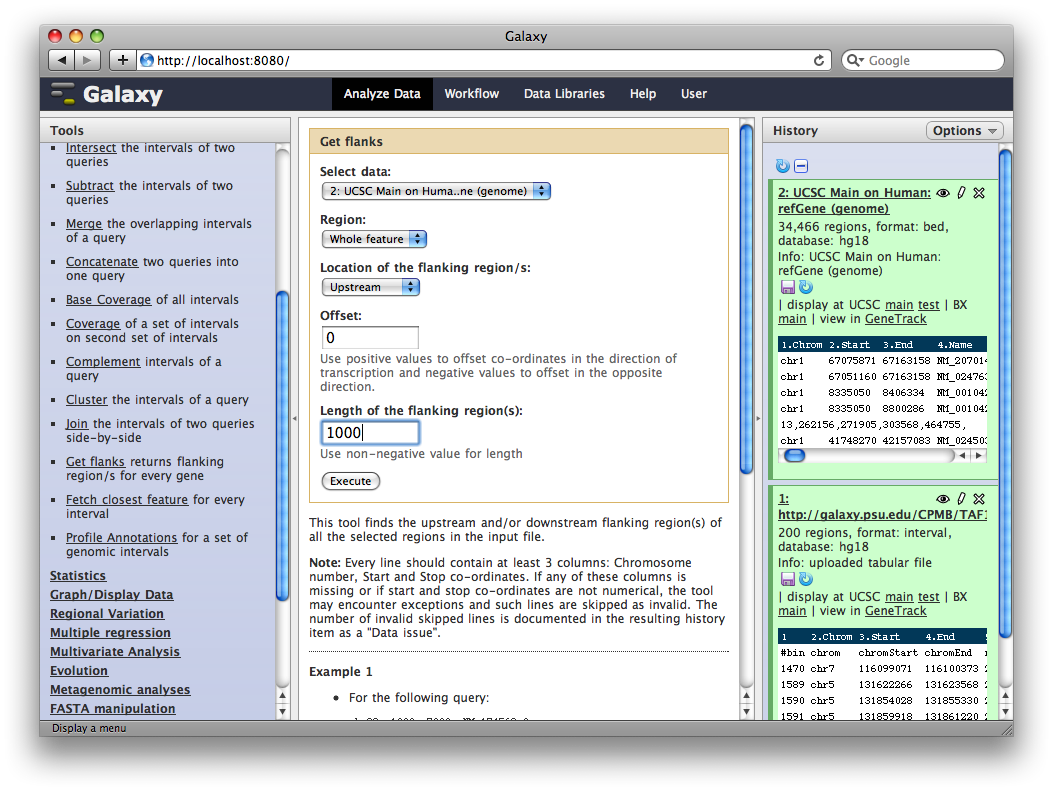This screenshot has height=791, width=1053.
Task: Open Intersect intervals tool
Action: [x=91, y=148]
